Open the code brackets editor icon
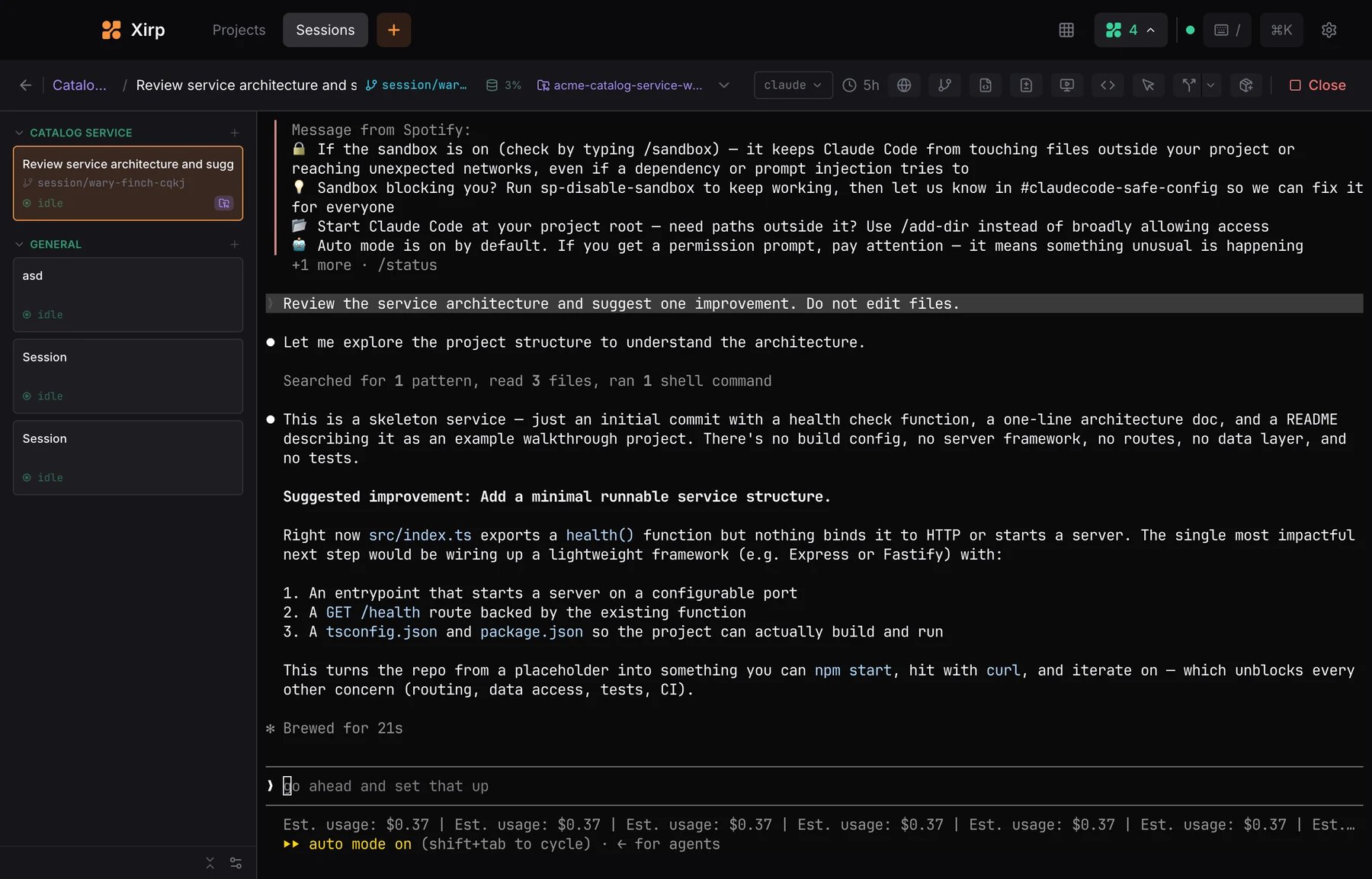The width and height of the screenshot is (1372, 879). [x=1108, y=85]
